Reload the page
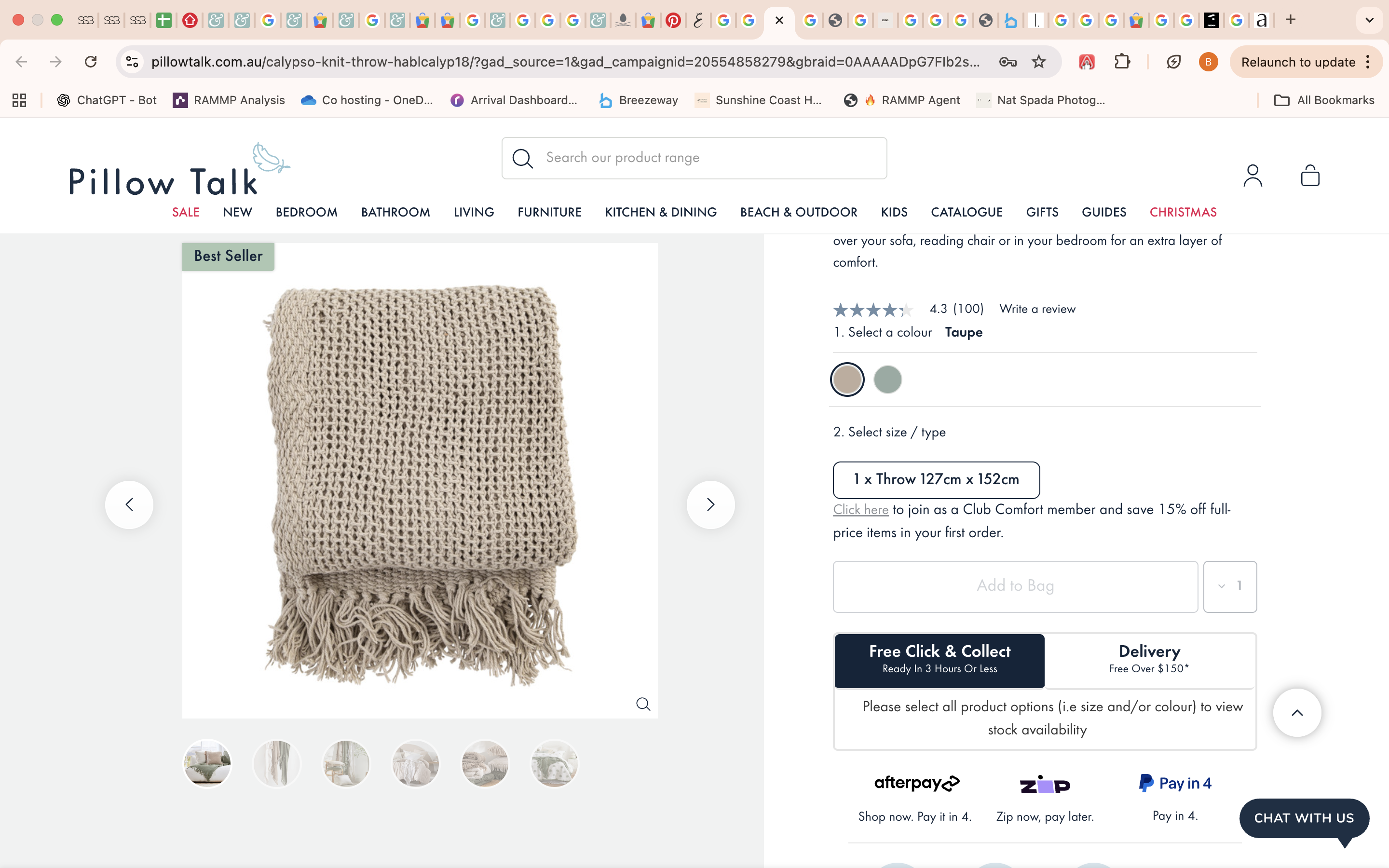 [x=91, y=62]
